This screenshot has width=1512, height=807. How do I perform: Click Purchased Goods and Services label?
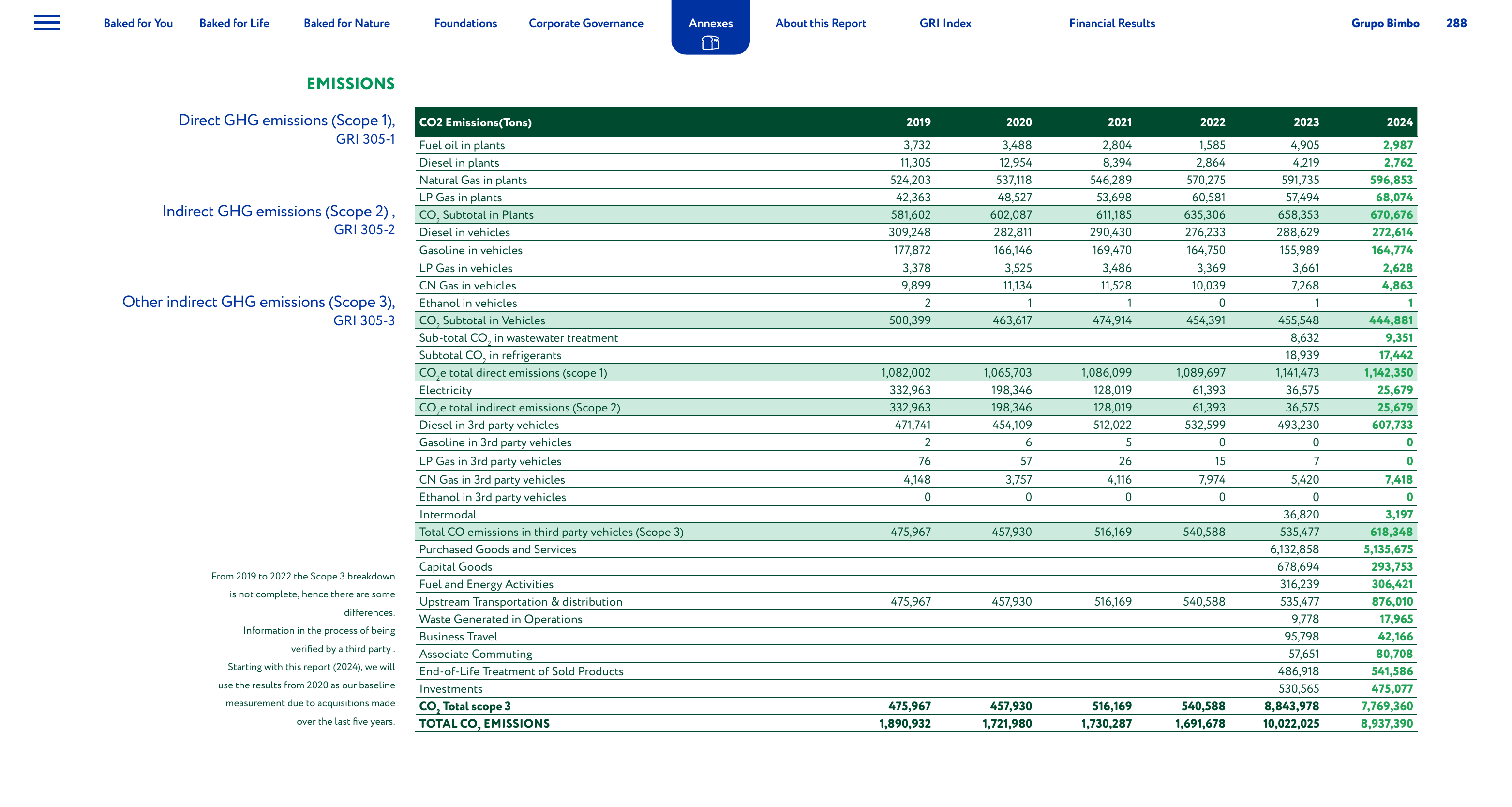(x=497, y=550)
